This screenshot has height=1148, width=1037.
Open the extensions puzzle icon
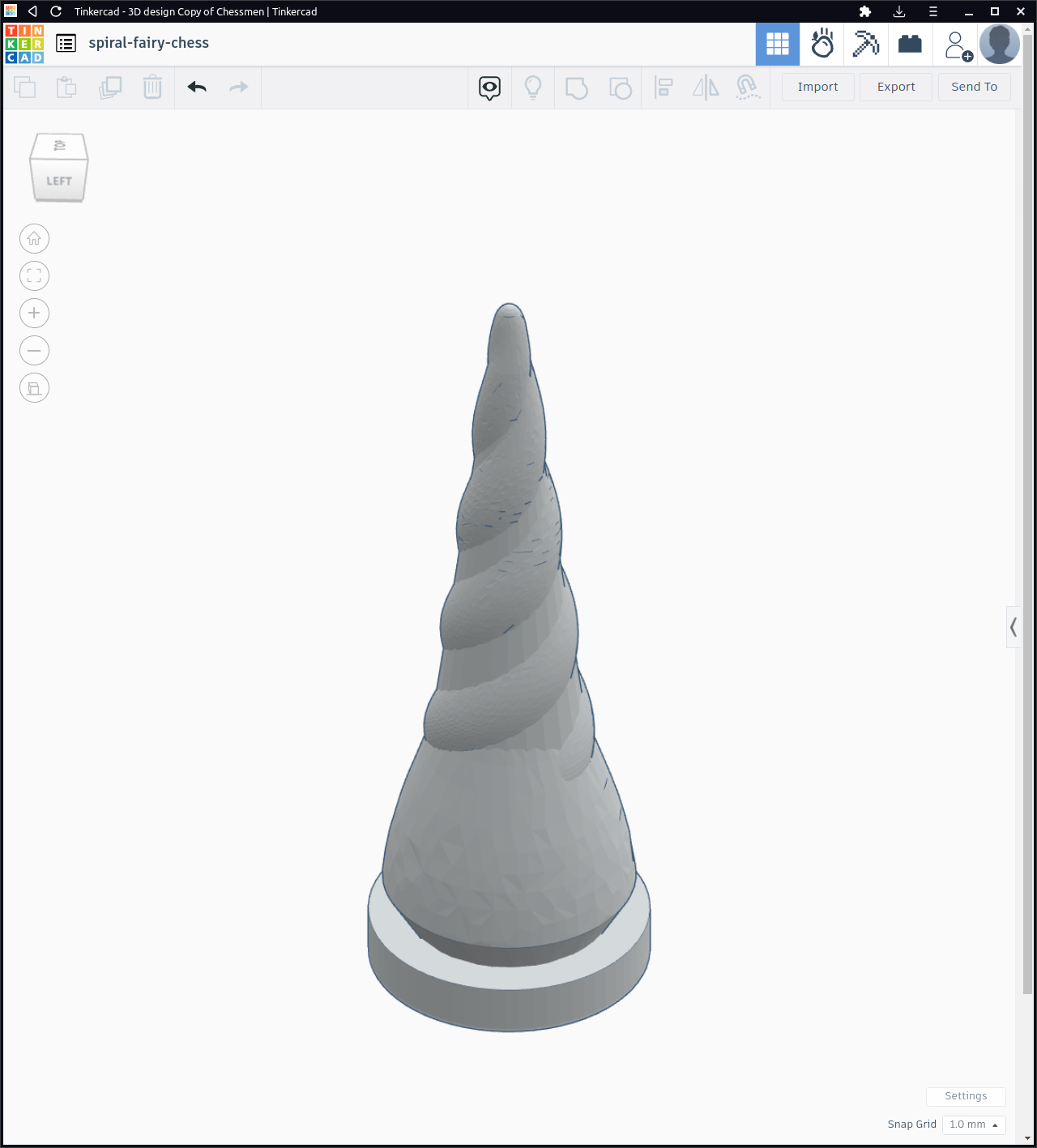coord(864,11)
